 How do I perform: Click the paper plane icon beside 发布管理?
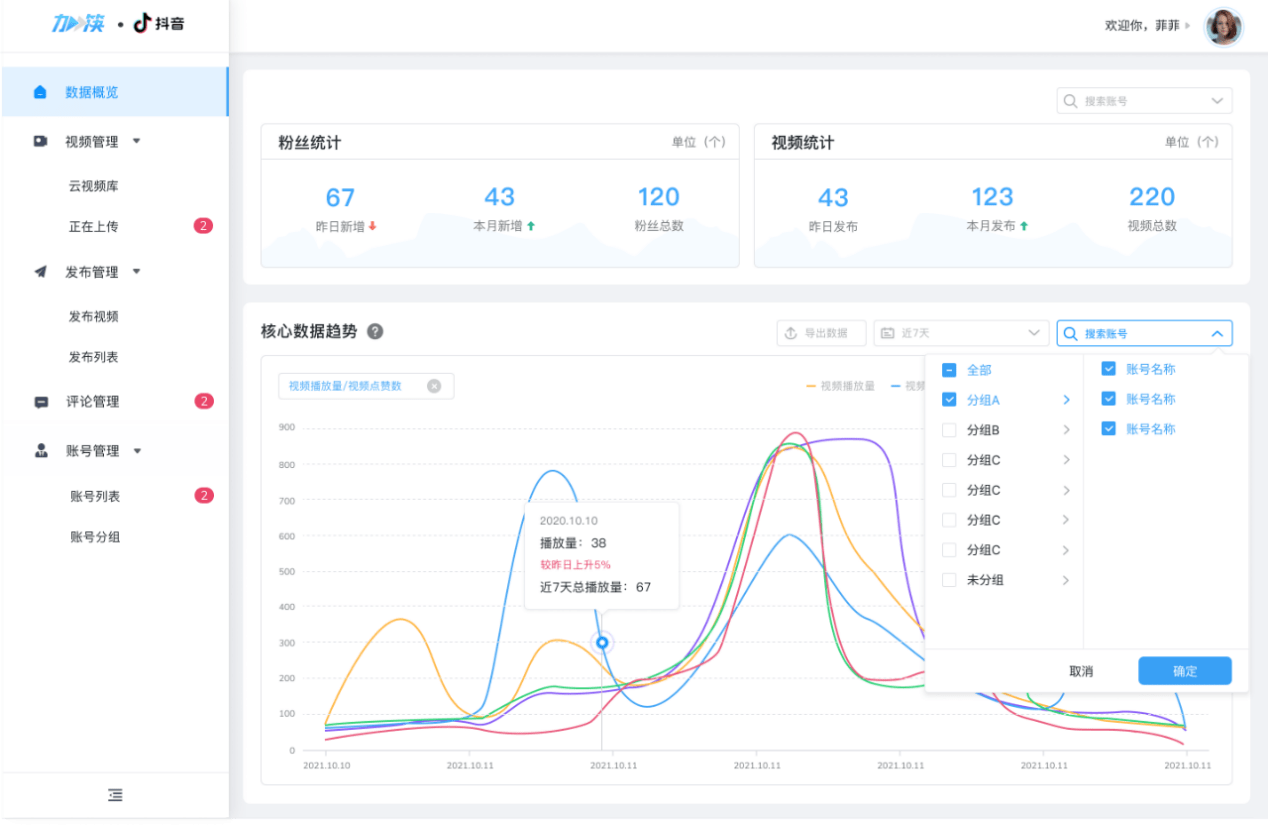(x=41, y=272)
